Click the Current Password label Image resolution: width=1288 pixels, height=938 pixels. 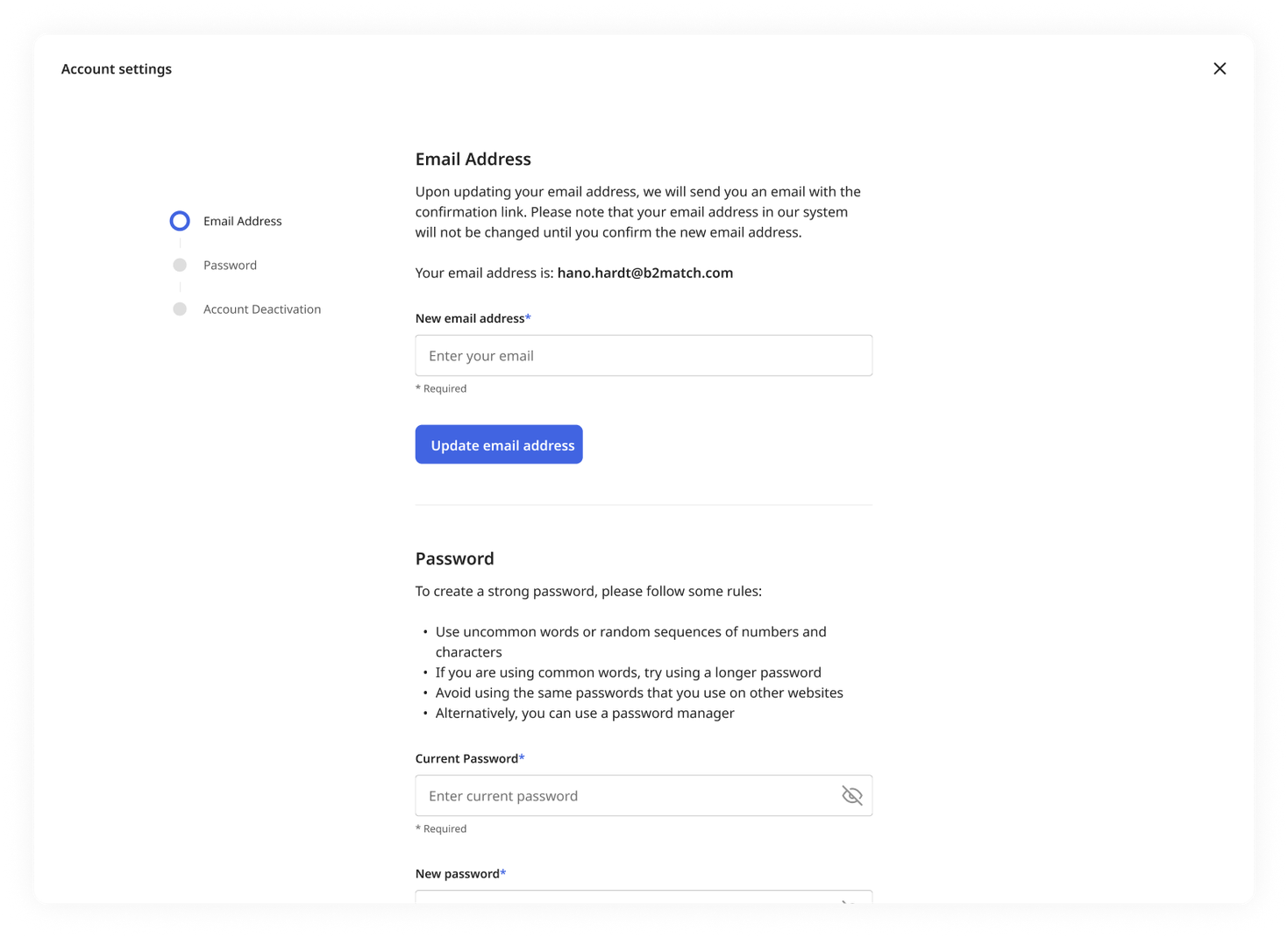[470, 758]
